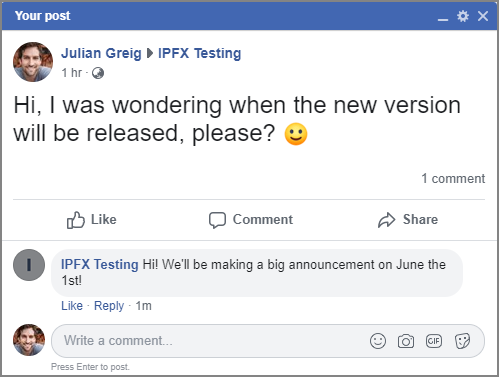
Task: Click Julian Greig's post avatar photo
Action: [33, 62]
